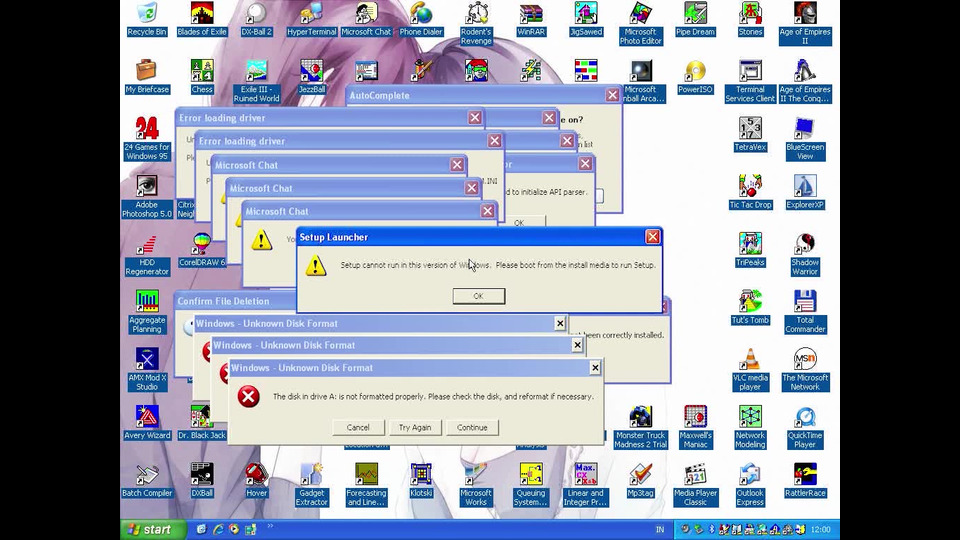Launch JigSawed puzzle icon
Image resolution: width=960 pixels, height=540 pixels.
click(x=586, y=20)
